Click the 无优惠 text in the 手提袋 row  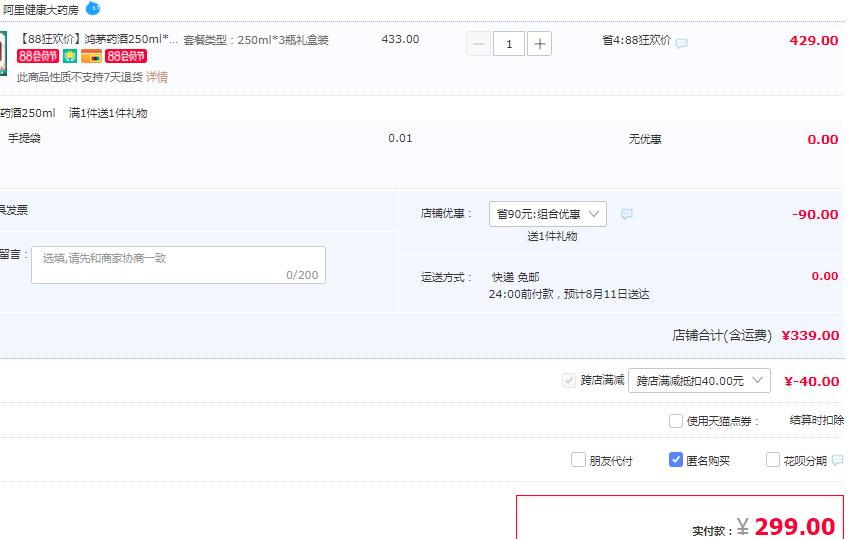(x=645, y=139)
